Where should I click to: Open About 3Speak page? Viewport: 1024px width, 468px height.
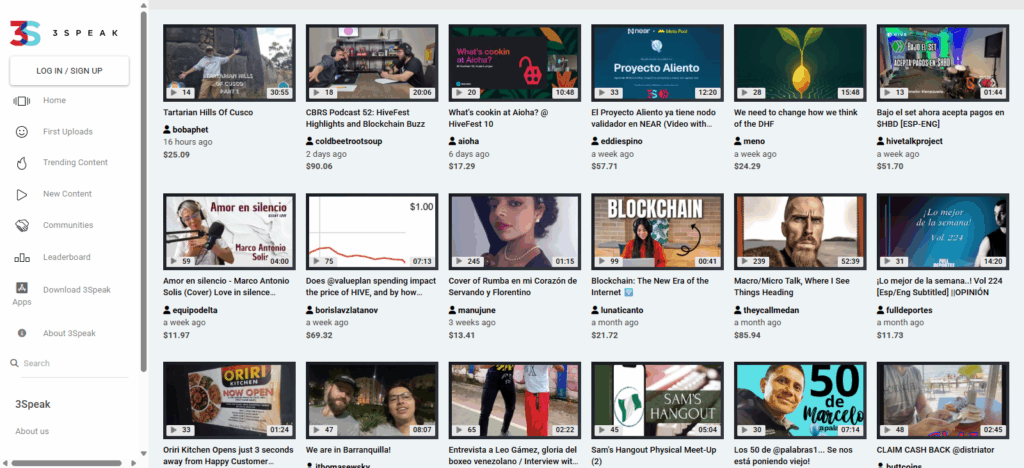tap(69, 333)
